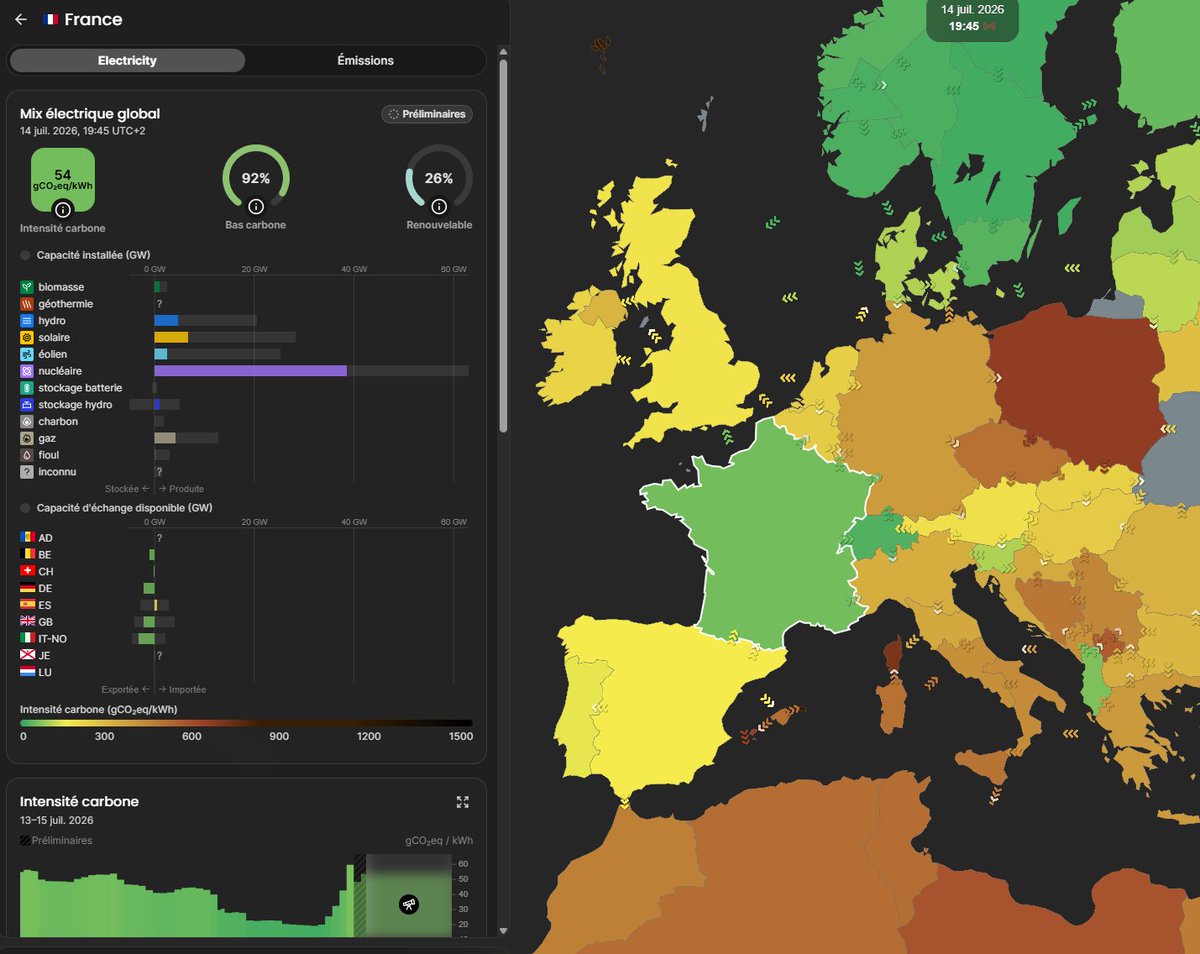
Task: Click the "stockage hydro" row label
Action: [75, 405]
